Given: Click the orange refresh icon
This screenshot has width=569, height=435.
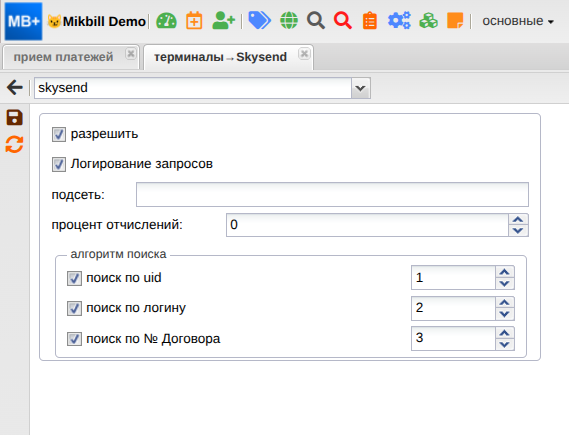Looking at the screenshot, I should 15,144.
